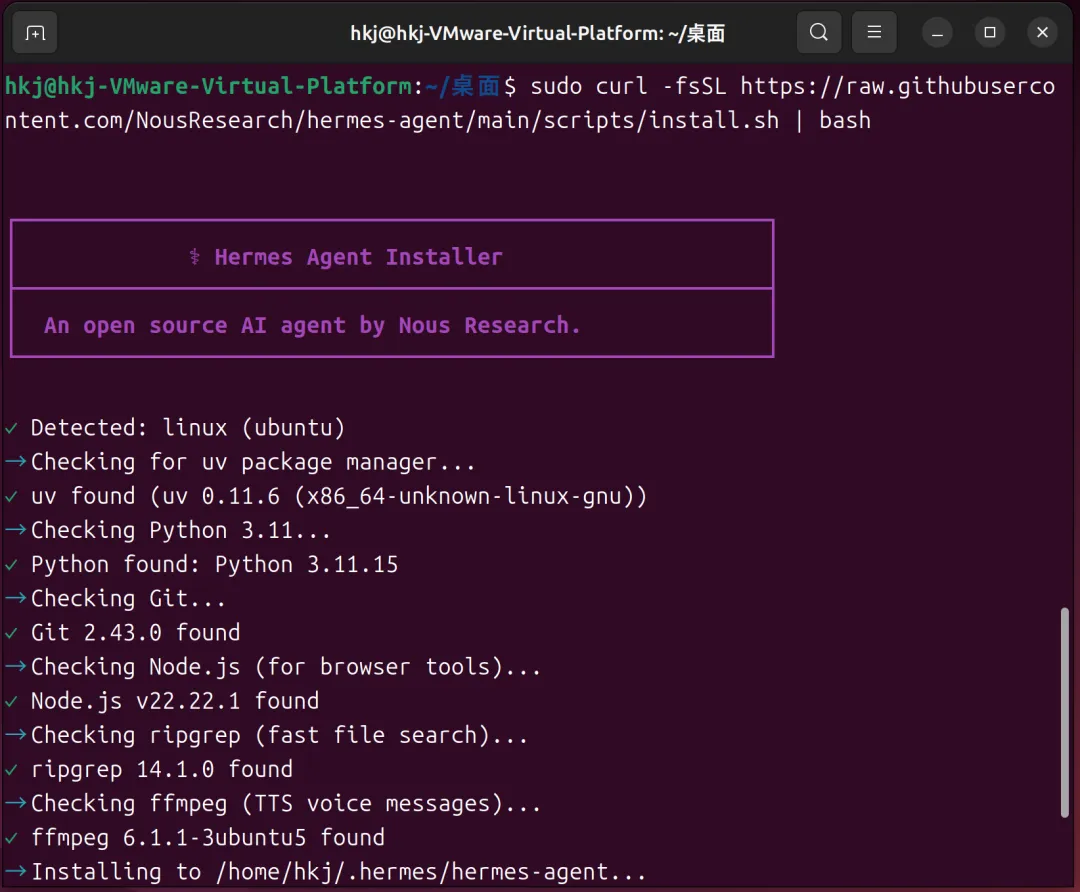Maximize the terminal window

tap(990, 32)
